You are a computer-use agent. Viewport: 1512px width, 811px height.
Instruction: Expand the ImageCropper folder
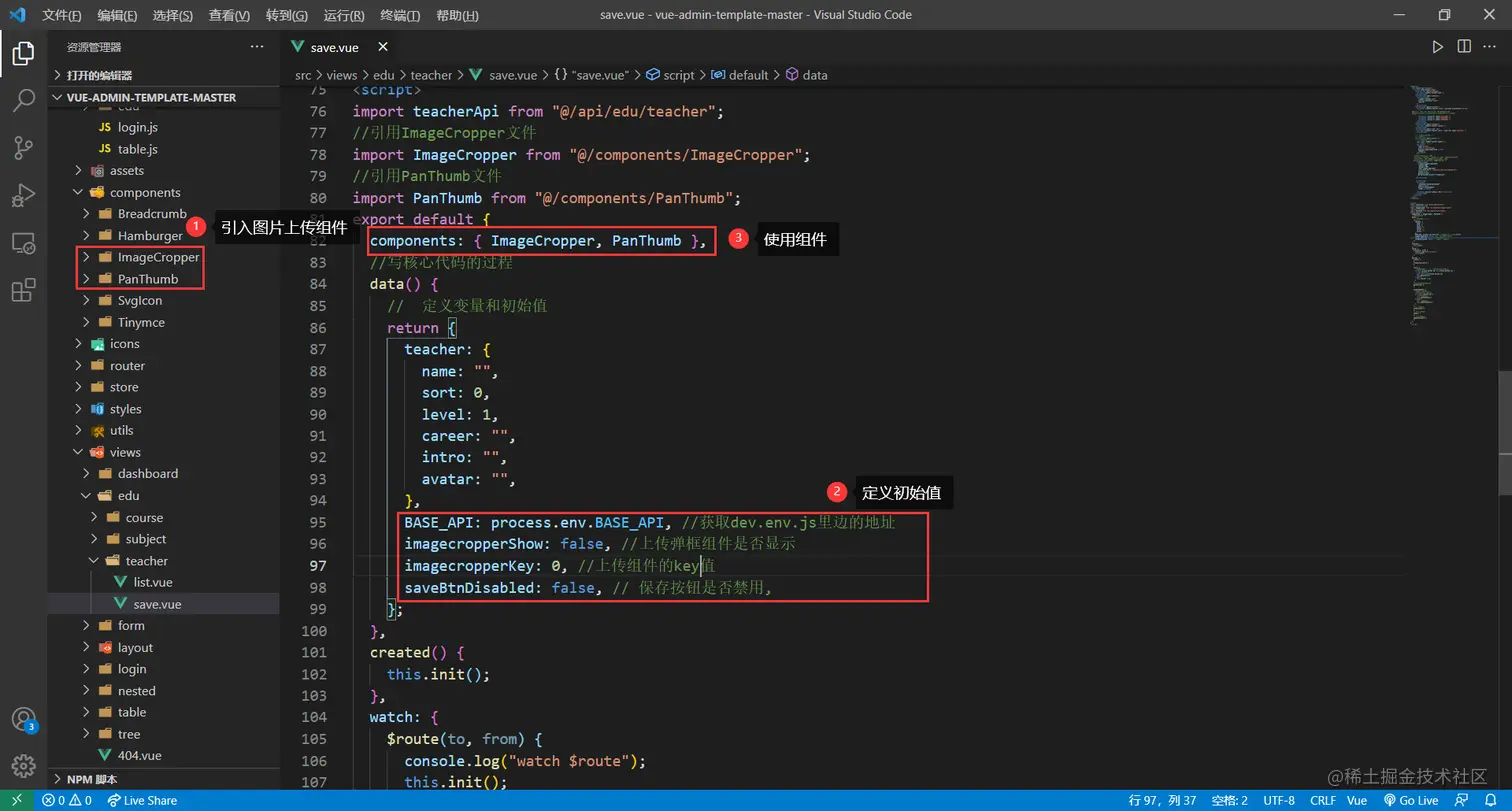(x=163, y=257)
